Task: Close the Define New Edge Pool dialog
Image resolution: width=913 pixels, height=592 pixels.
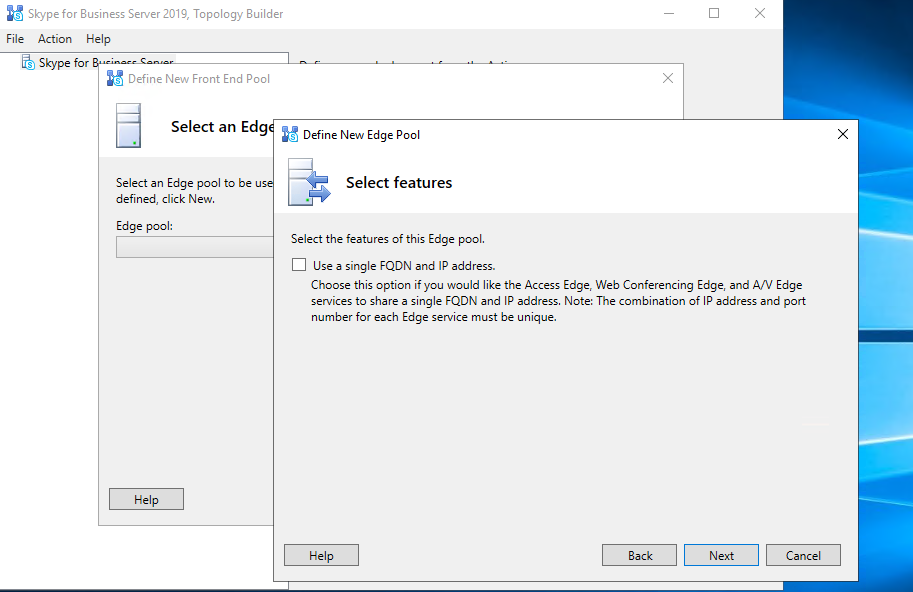Action: pos(842,134)
